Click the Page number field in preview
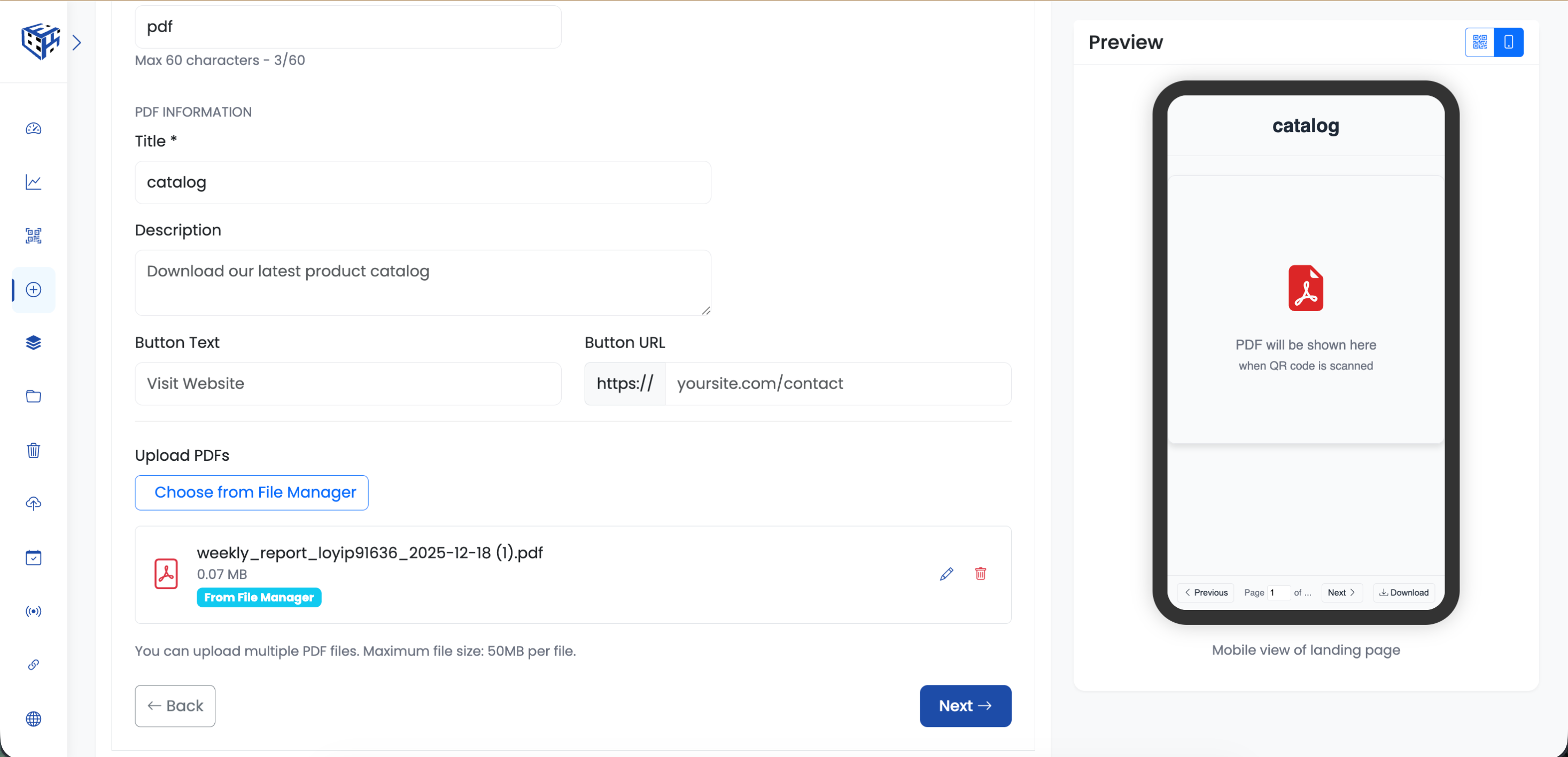This screenshot has height=757, width=1568. pyautogui.click(x=1277, y=592)
